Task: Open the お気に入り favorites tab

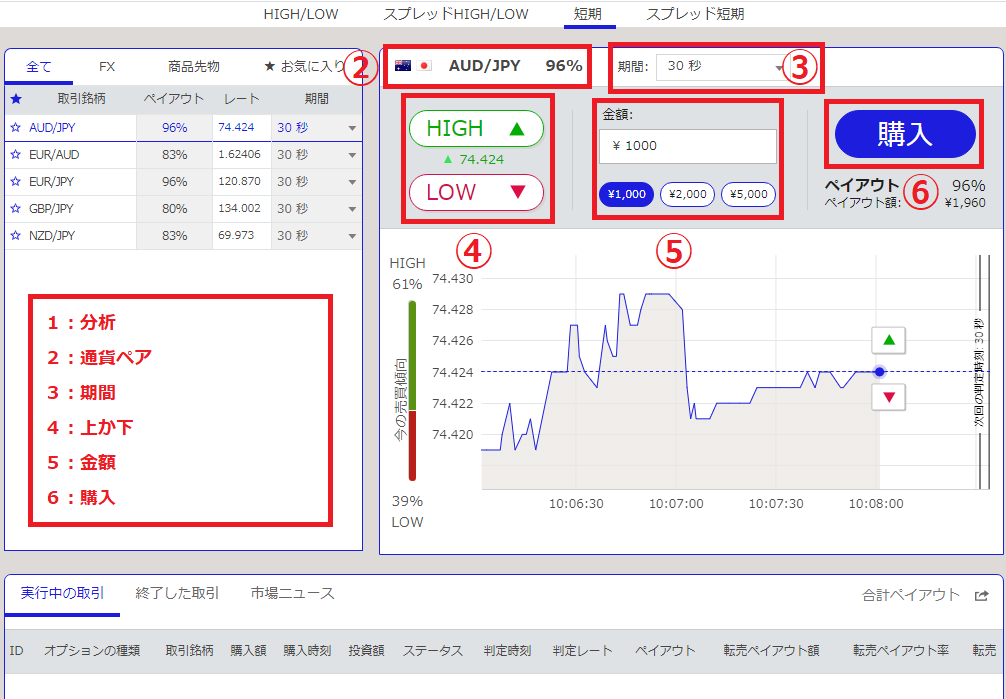Action: tap(305, 66)
